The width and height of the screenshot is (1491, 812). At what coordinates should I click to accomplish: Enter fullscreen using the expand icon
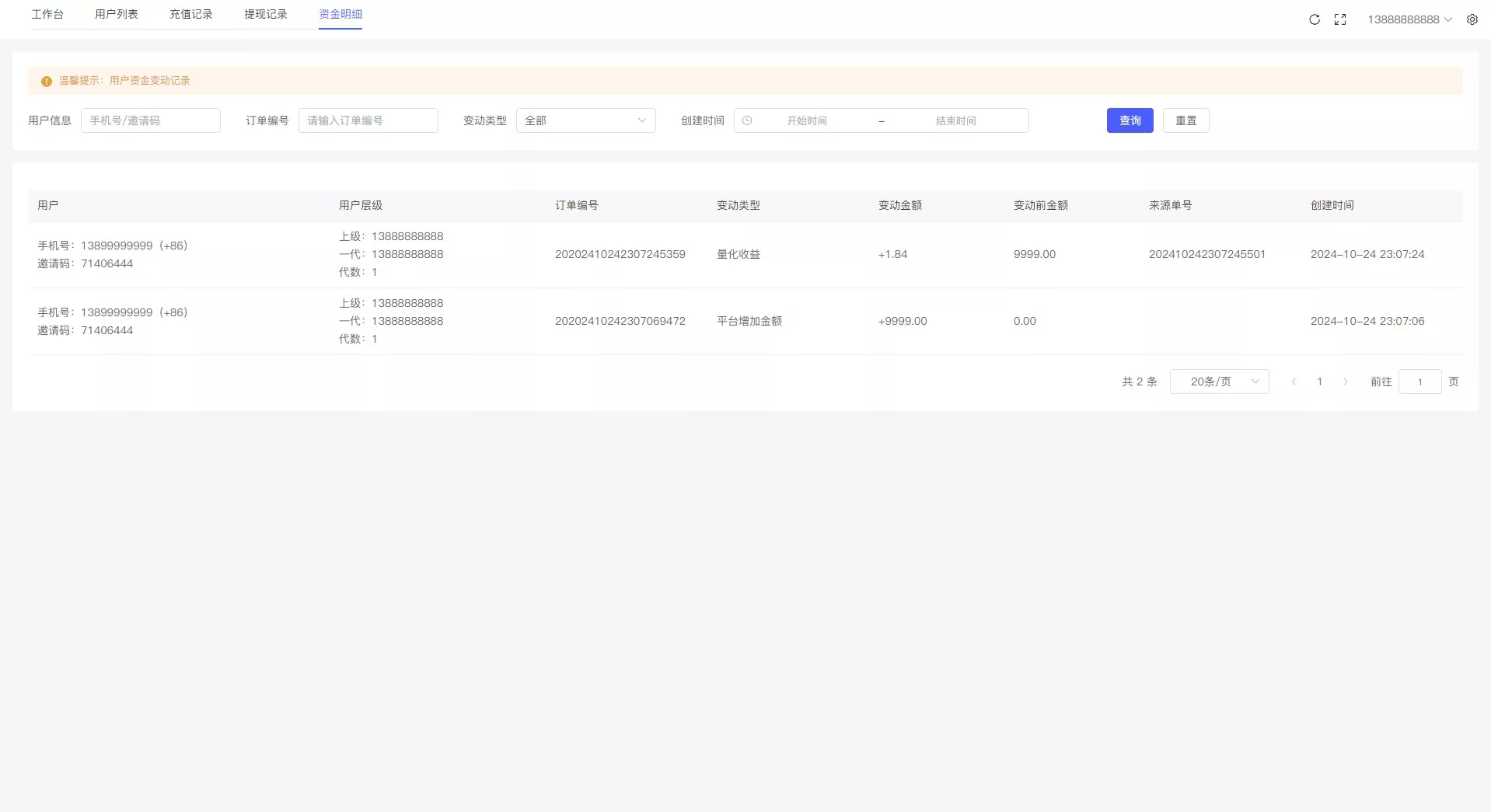pyautogui.click(x=1340, y=19)
